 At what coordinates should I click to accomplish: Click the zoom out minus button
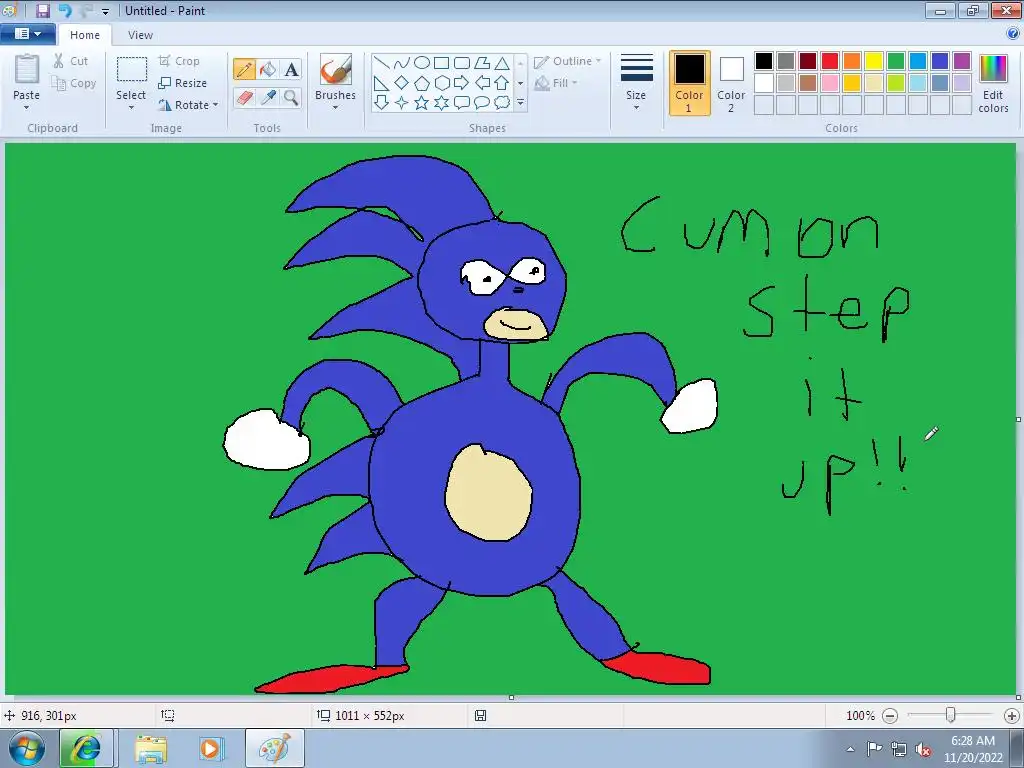(890, 716)
